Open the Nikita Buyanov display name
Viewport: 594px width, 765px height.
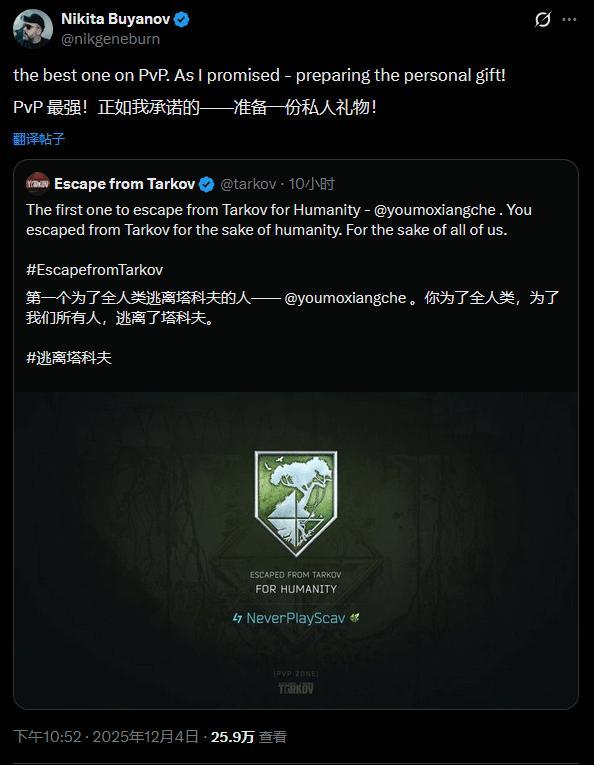(x=116, y=19)
